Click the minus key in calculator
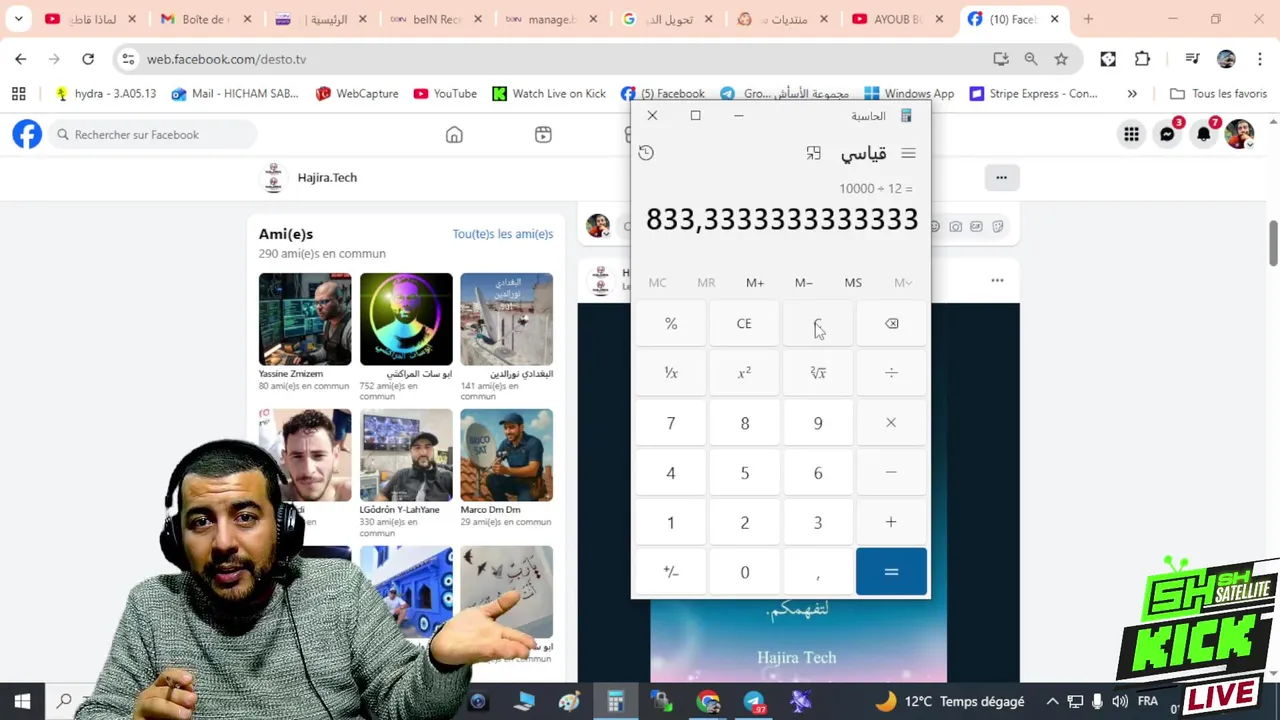The image size is (1280, 720). (891, 472)
